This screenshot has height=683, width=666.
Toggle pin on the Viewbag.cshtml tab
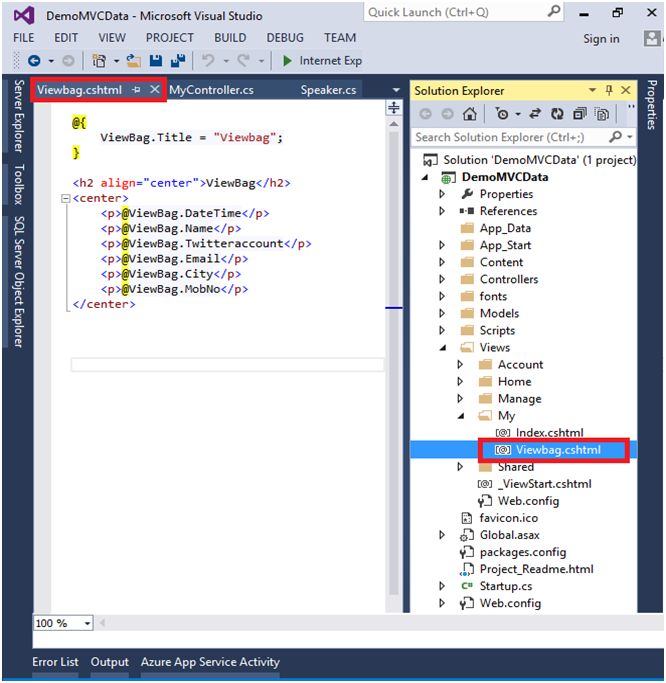tap(136, 90)
